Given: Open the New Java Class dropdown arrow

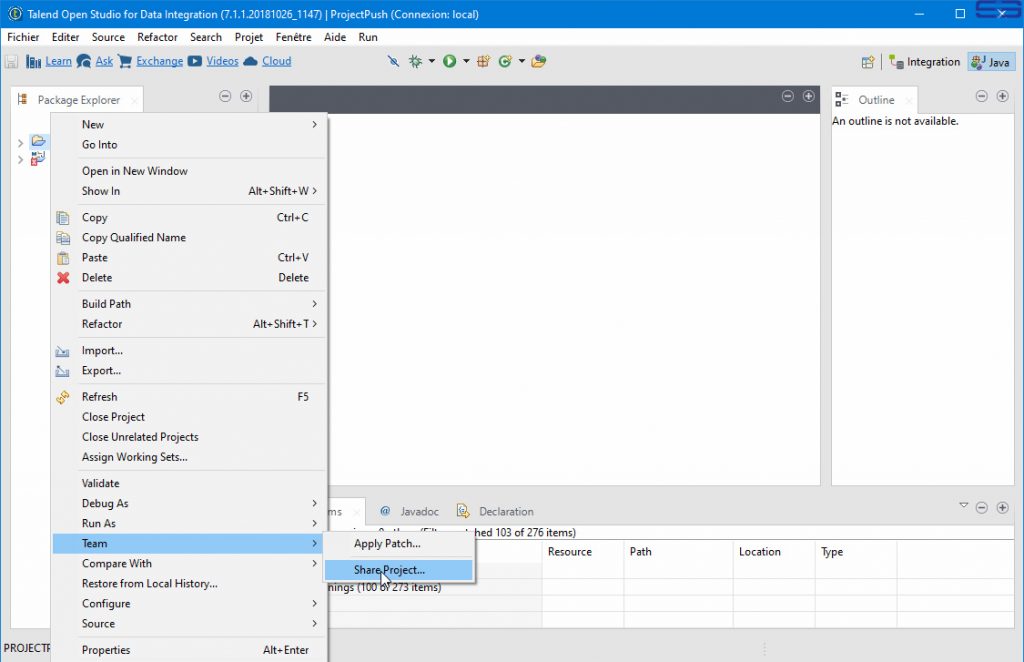Looking at the screenshot, I should click(521, 61).
